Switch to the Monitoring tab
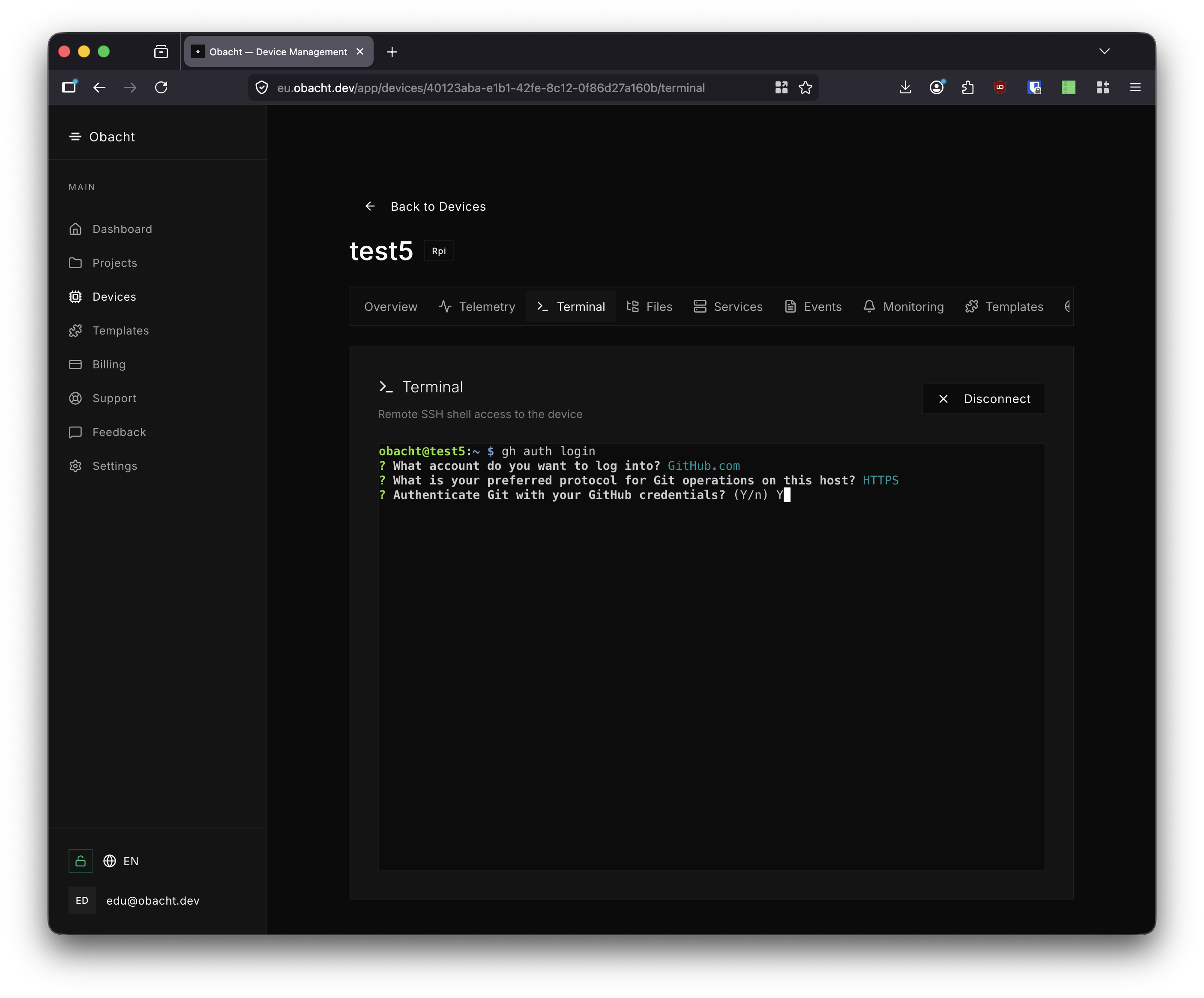 pos(903,307)
